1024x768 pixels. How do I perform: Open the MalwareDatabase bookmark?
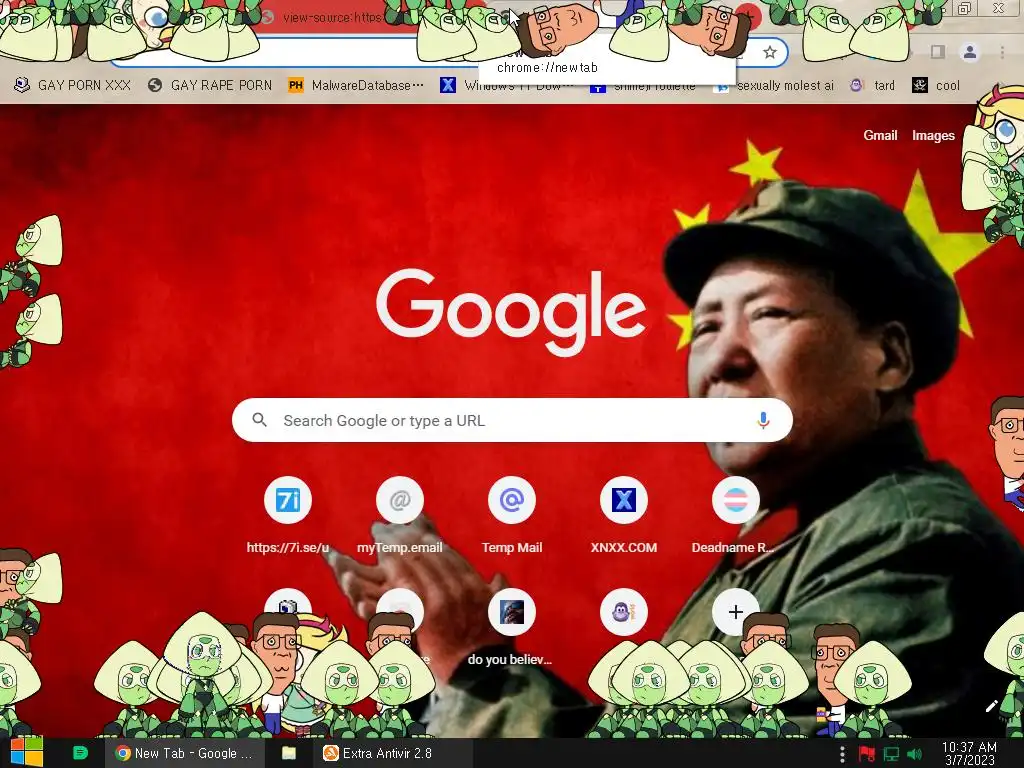(x=356, y=85)
